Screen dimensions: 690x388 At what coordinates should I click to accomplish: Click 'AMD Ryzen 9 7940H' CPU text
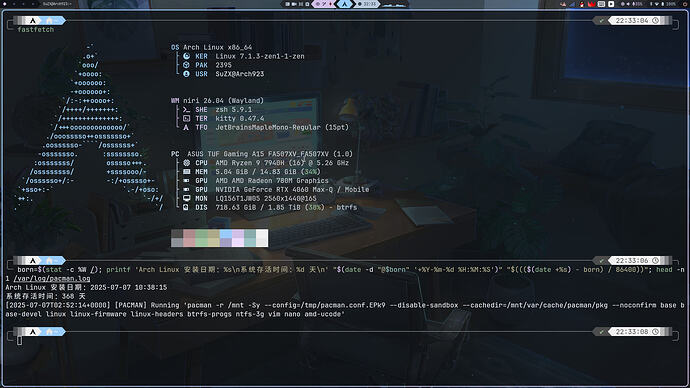250,163
